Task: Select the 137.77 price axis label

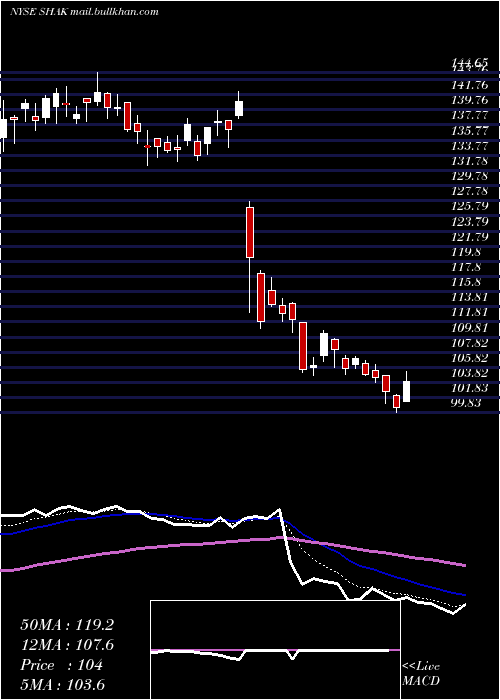Action: pyautogui.click(x=469, y=115)
